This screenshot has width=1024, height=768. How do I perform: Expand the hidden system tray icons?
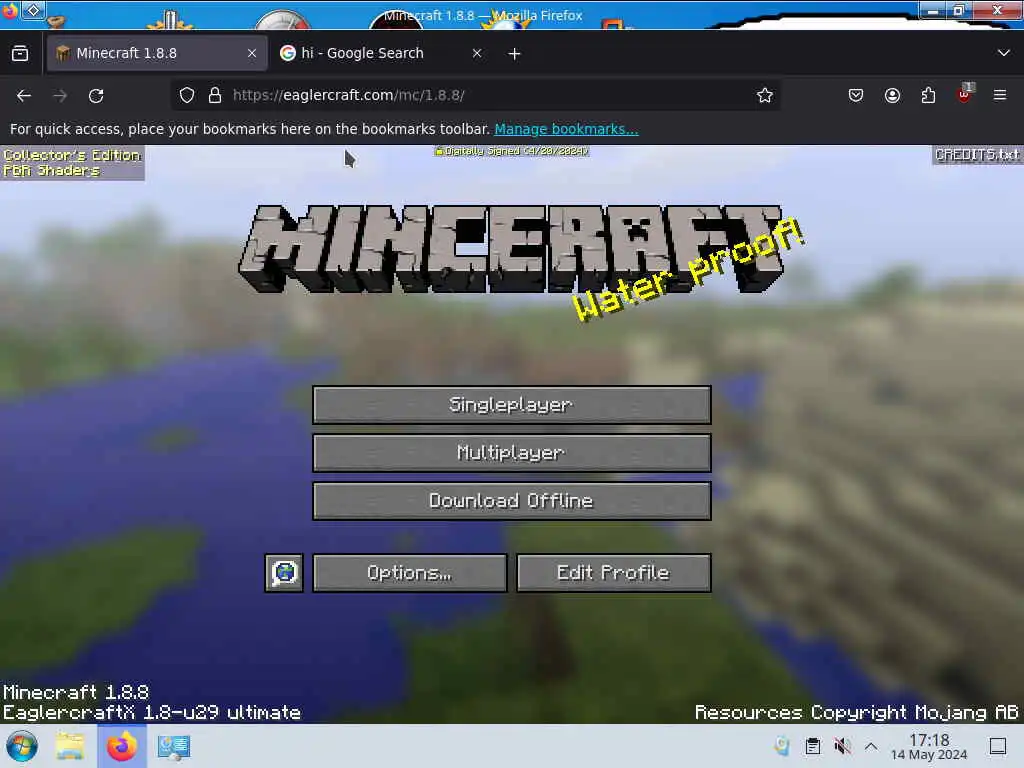click(871, 746)
